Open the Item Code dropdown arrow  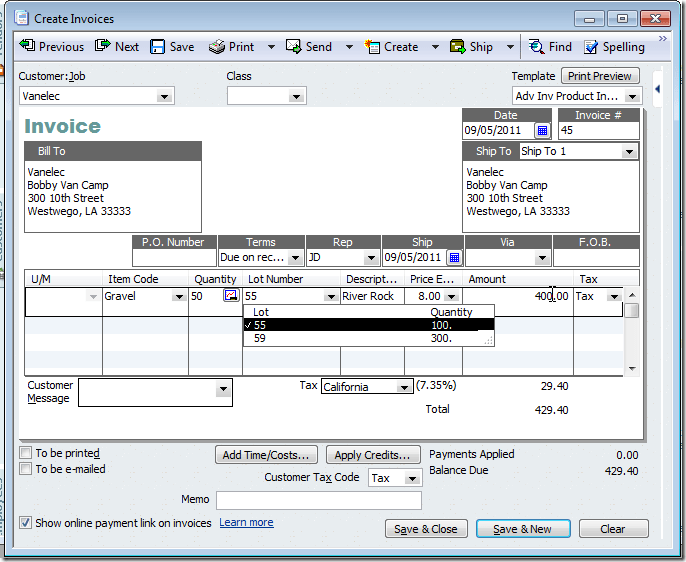(179, 297)
